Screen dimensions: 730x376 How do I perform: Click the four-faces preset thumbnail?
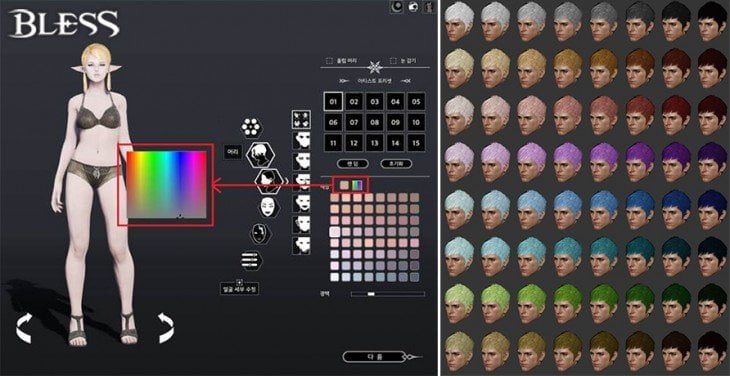click(301, 120)
